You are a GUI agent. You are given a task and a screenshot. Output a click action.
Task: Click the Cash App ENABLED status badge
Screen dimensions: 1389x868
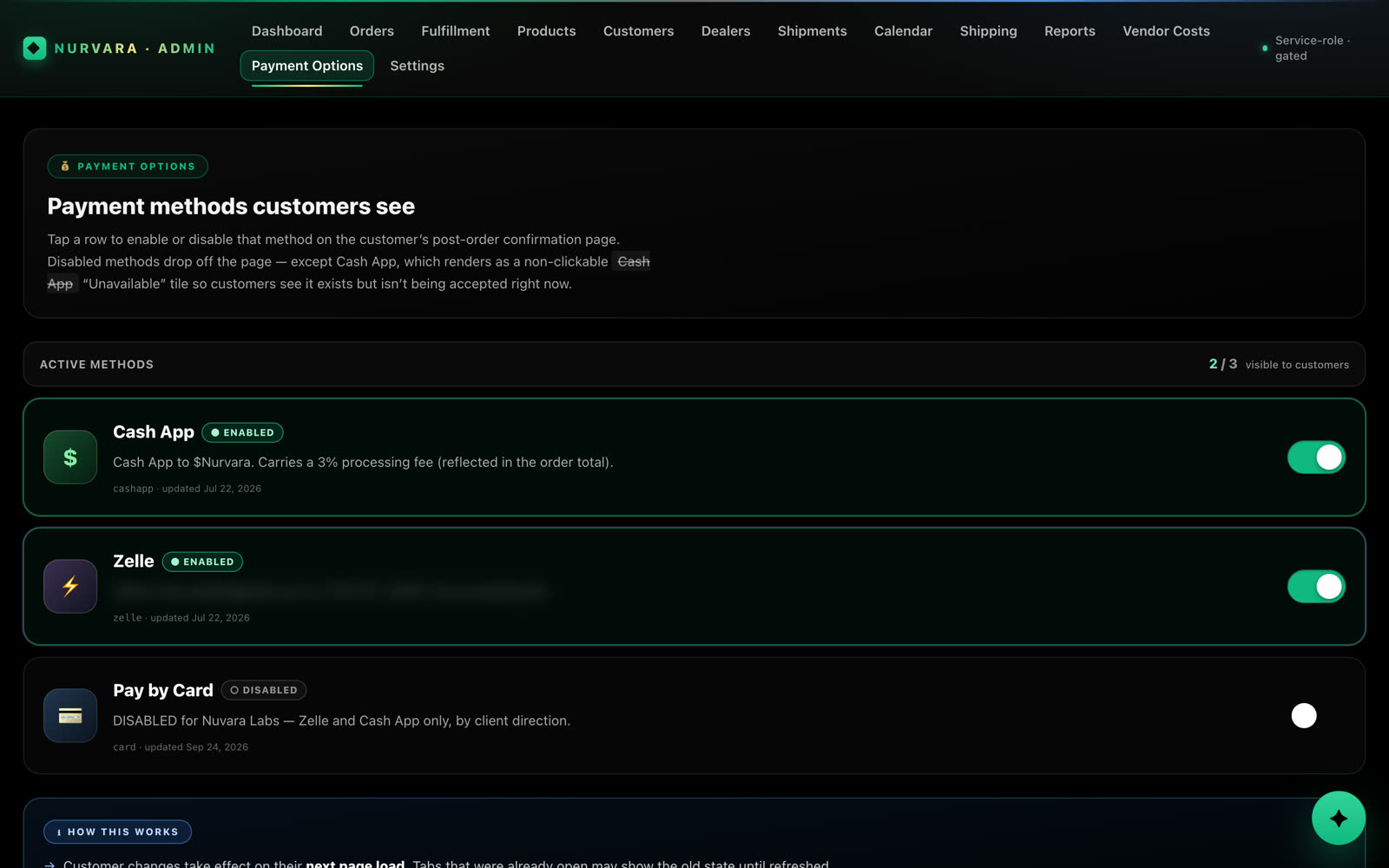tap(242, 432)
